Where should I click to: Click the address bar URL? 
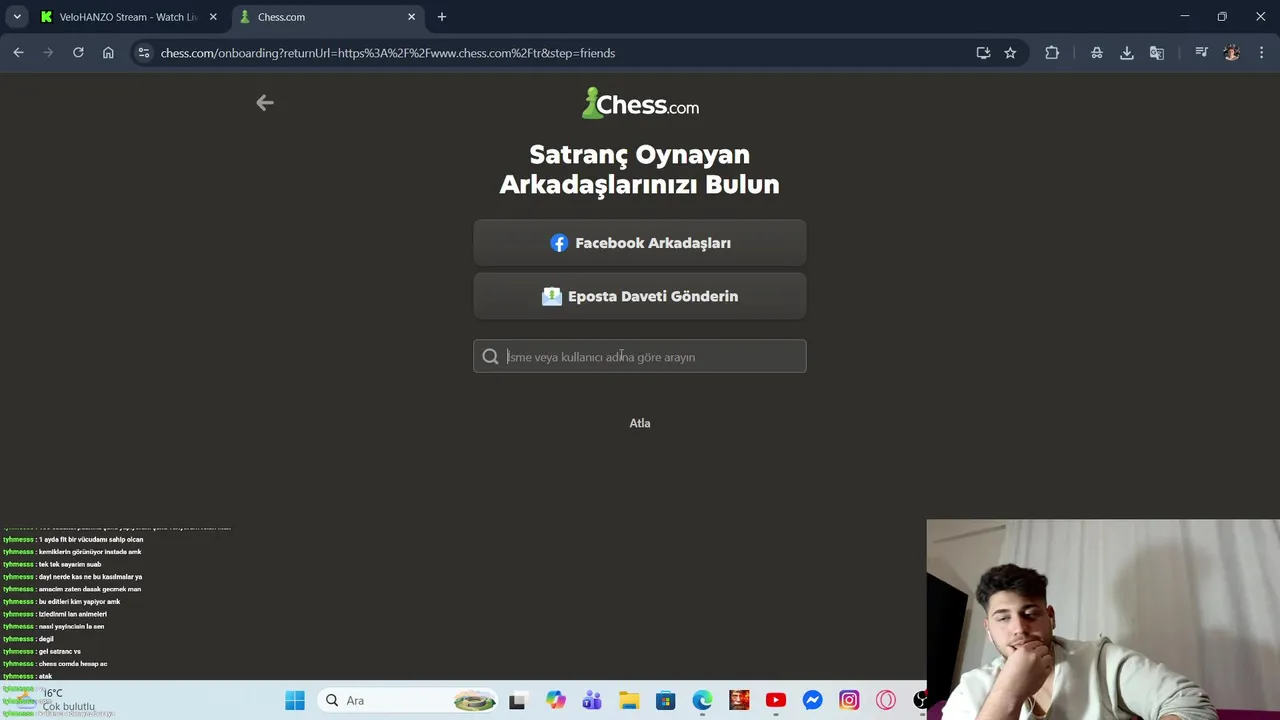click(x=388, y=53)
